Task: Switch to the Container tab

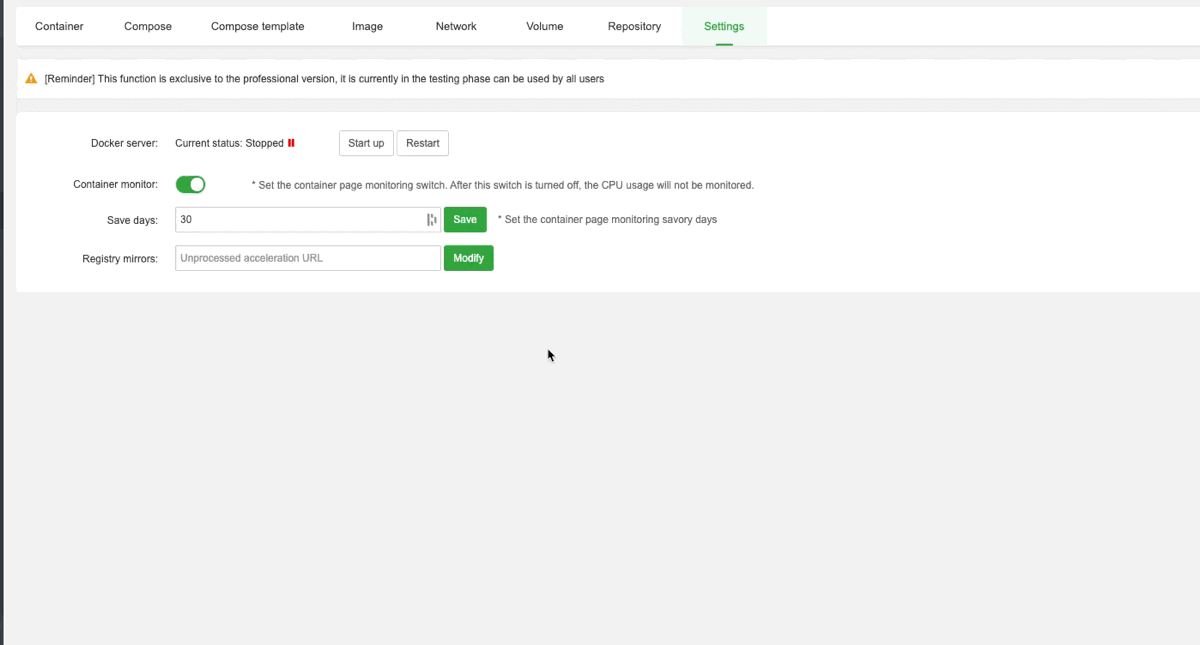Action: [x=59, y=26]
